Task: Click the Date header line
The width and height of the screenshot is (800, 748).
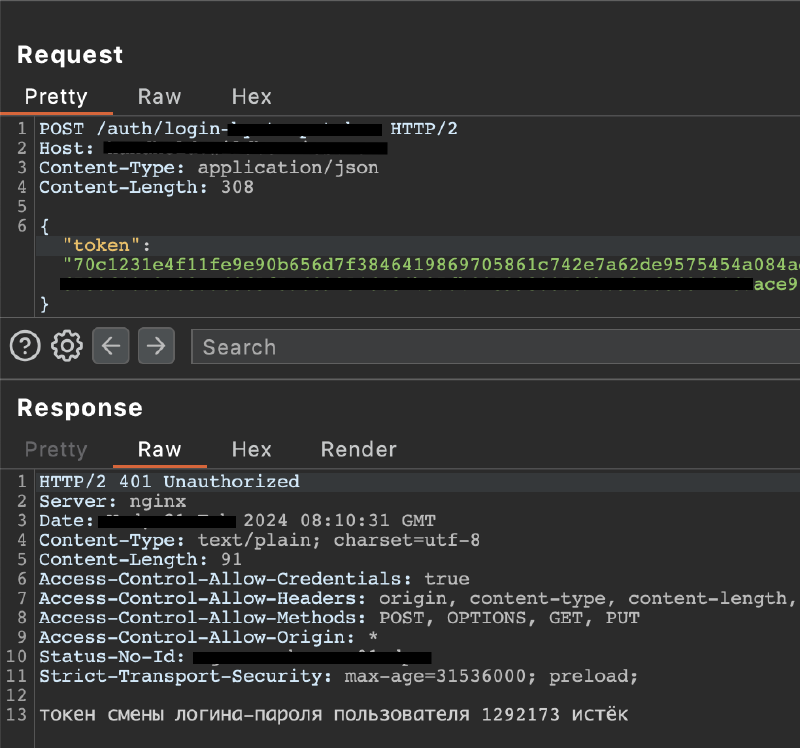Action: point(237,520)
